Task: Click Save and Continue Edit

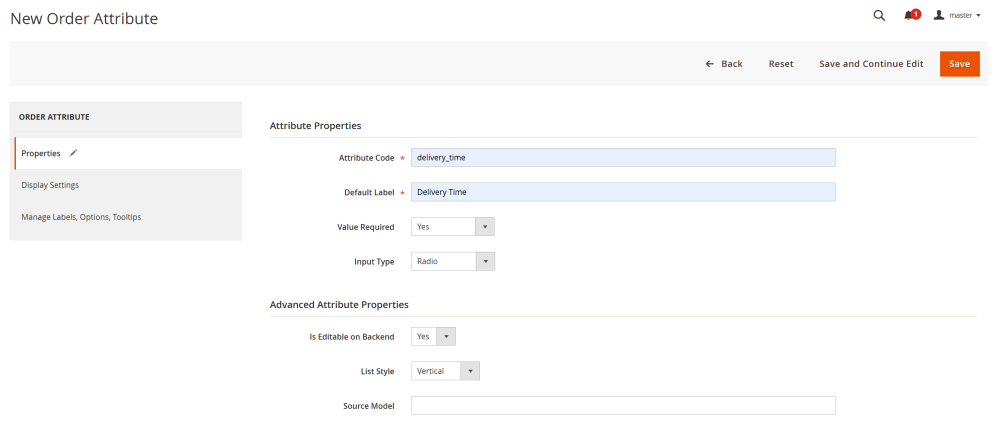Action: pyautogui.click(x=871, y=64)
